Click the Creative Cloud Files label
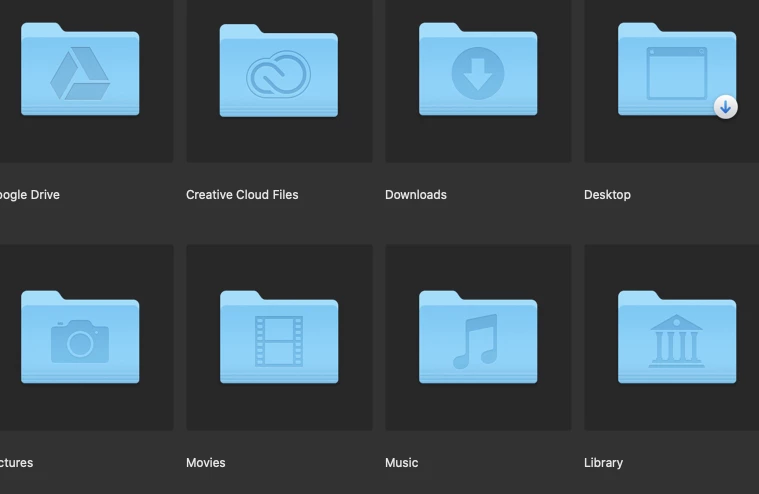The height and width of the screenshot is (494, 759). point(242,195)
